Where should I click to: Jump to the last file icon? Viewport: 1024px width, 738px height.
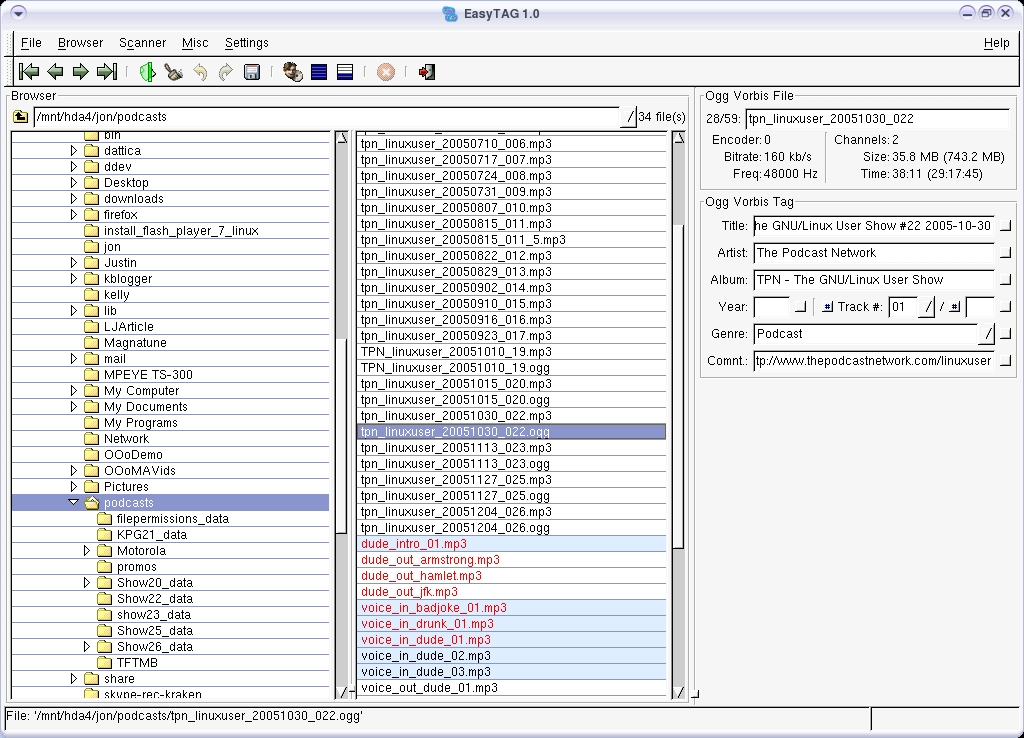pos(107,72)
